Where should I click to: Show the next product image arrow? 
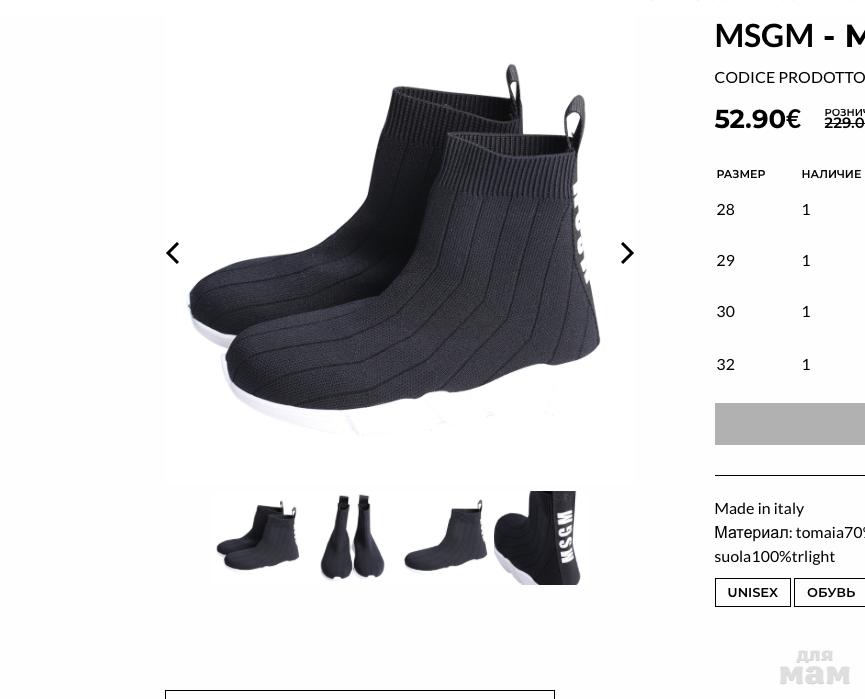coord(627,253)
